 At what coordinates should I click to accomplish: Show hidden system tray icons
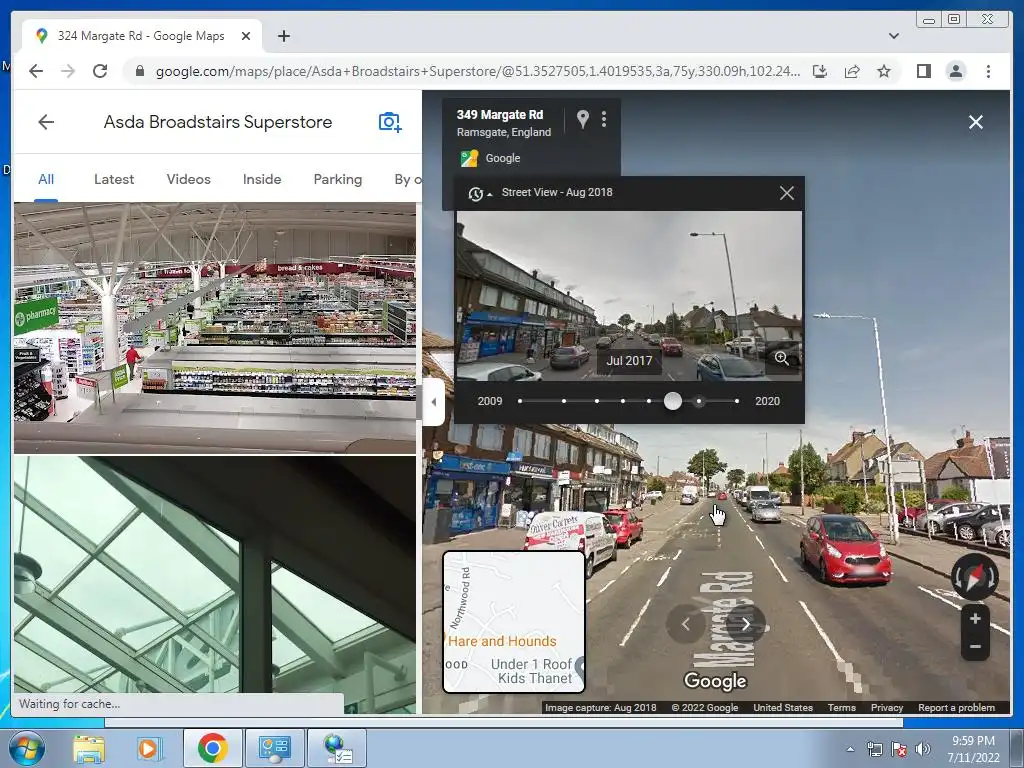(x=850, y=749)
